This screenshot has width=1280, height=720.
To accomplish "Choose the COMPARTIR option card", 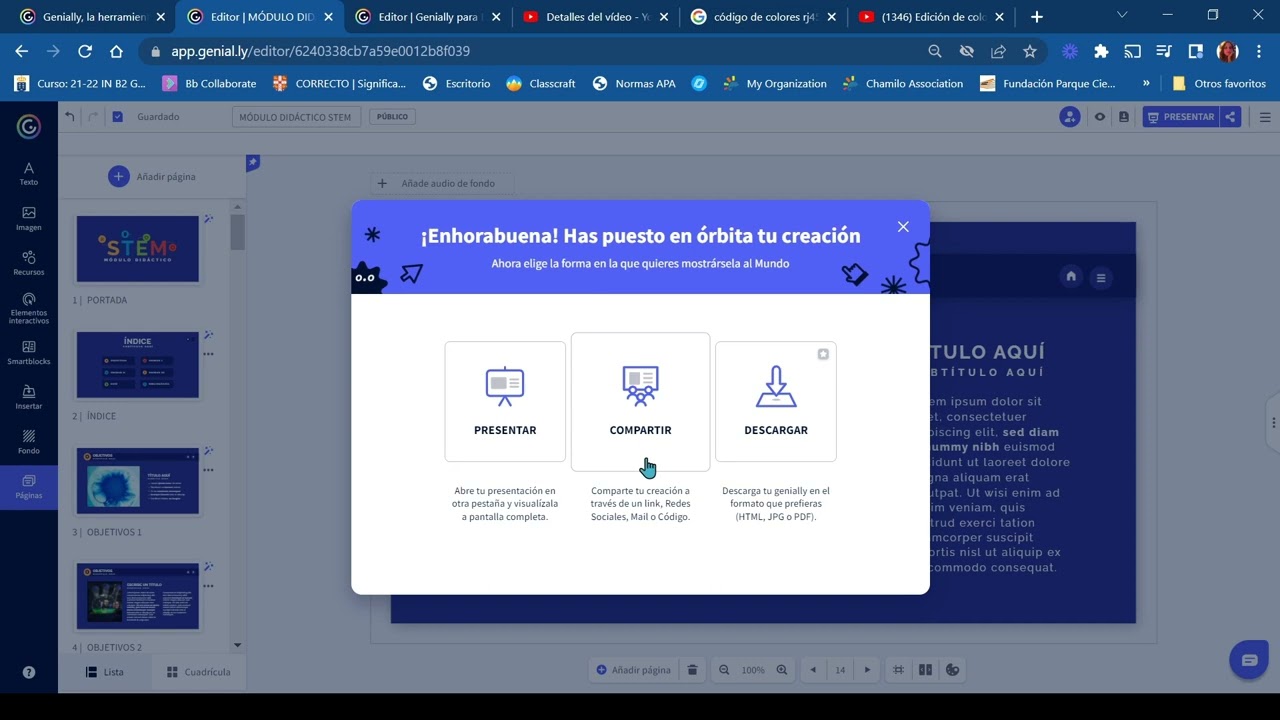I will click(x=640, y=402).
